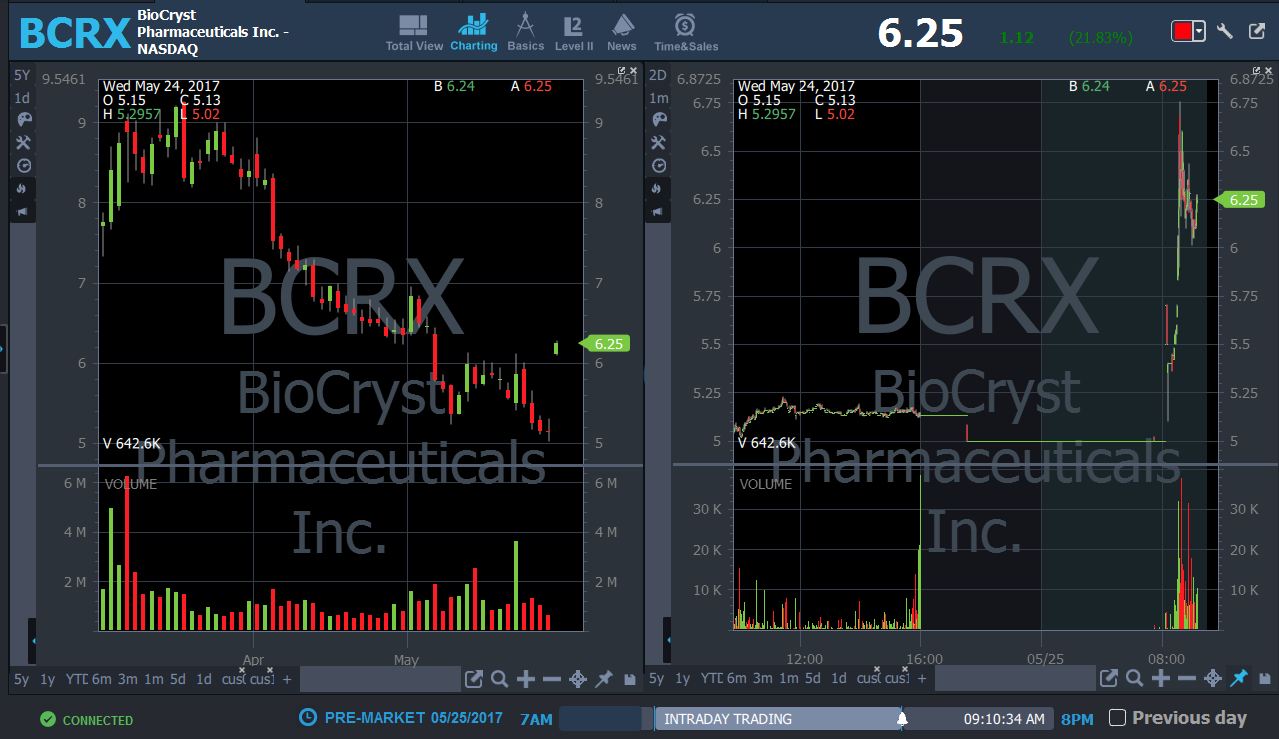
Task: Click the gauge indicator icon on left chart
Action: coord(24,166)
